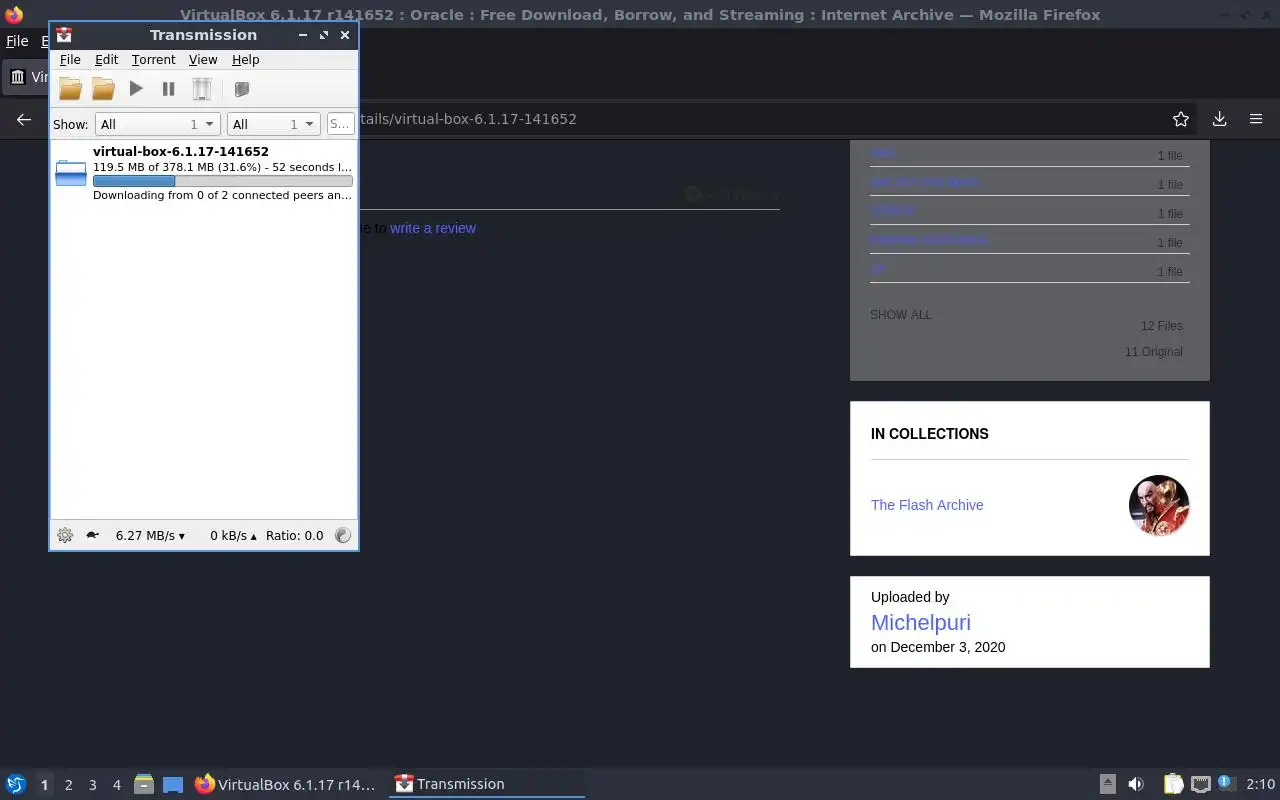Switch to workspace 3
1280x800 pixels.
tap(93, 785)
